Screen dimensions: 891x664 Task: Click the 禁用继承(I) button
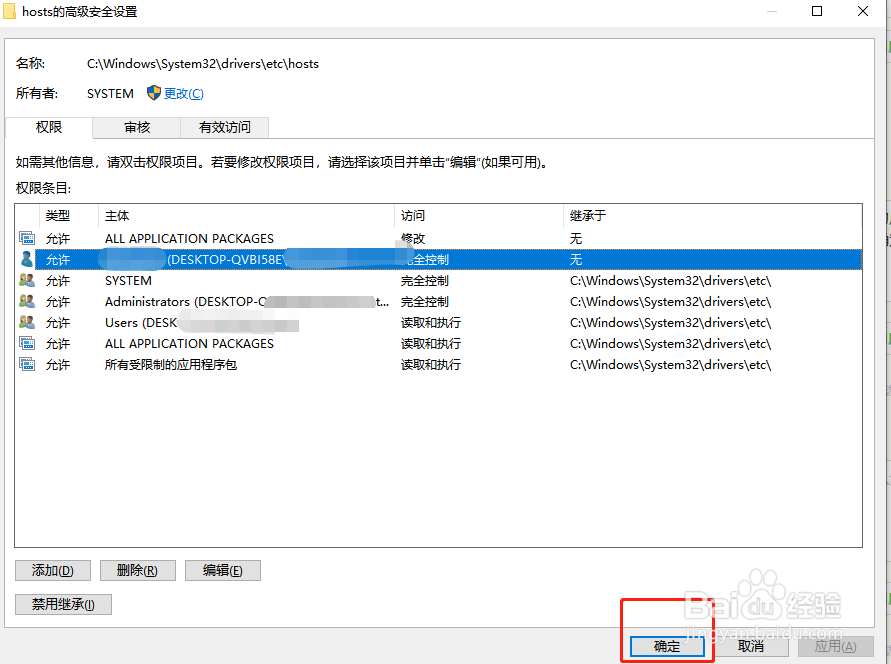[x=62, y=604]
